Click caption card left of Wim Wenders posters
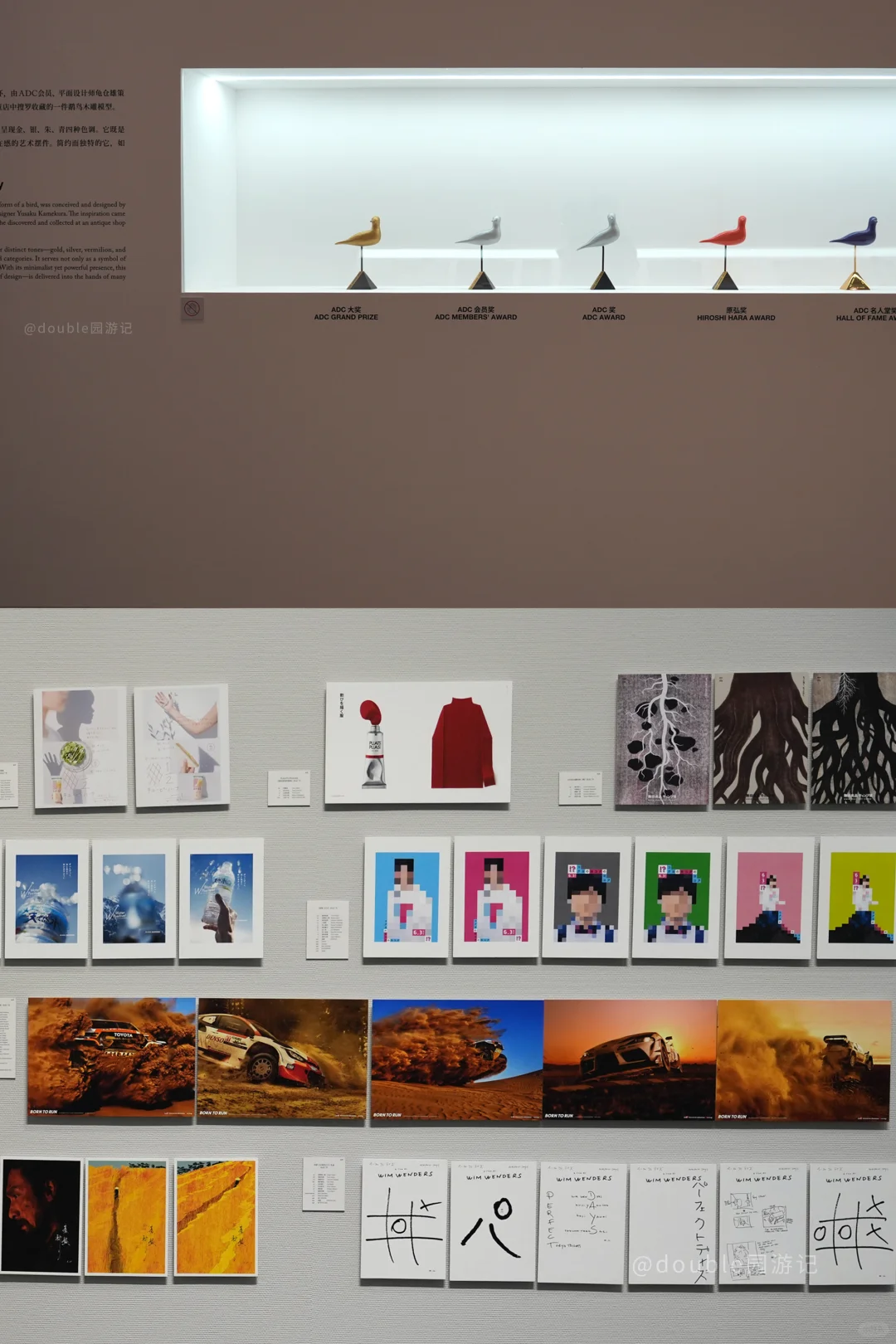The height and width of the screenshot is (1344, 896). (324, 1184)
